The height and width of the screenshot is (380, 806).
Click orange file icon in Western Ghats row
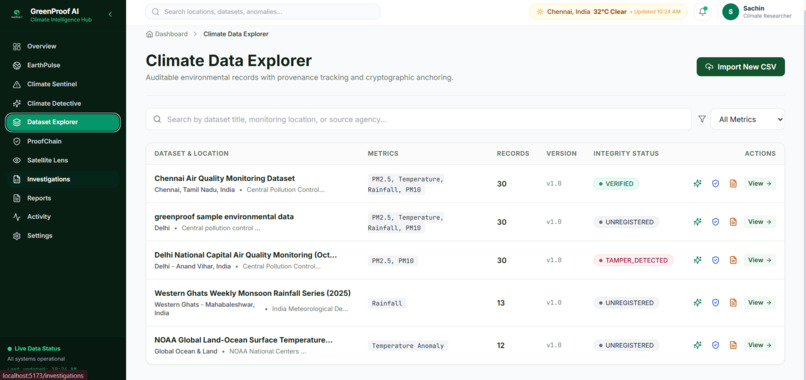pyautogui.click(x=733, y=303)
